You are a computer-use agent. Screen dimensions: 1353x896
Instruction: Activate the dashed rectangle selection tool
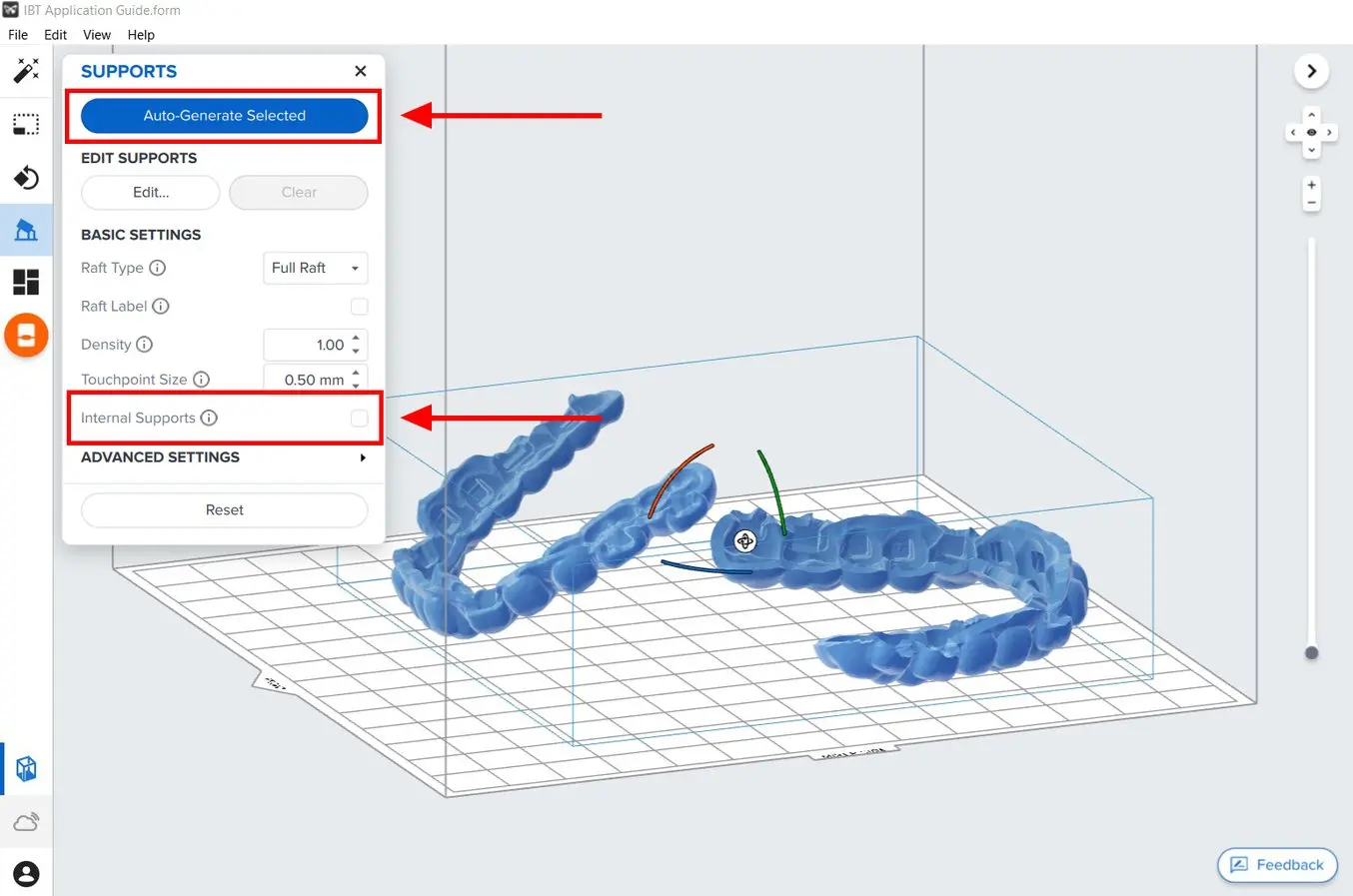tap(26, 125)
